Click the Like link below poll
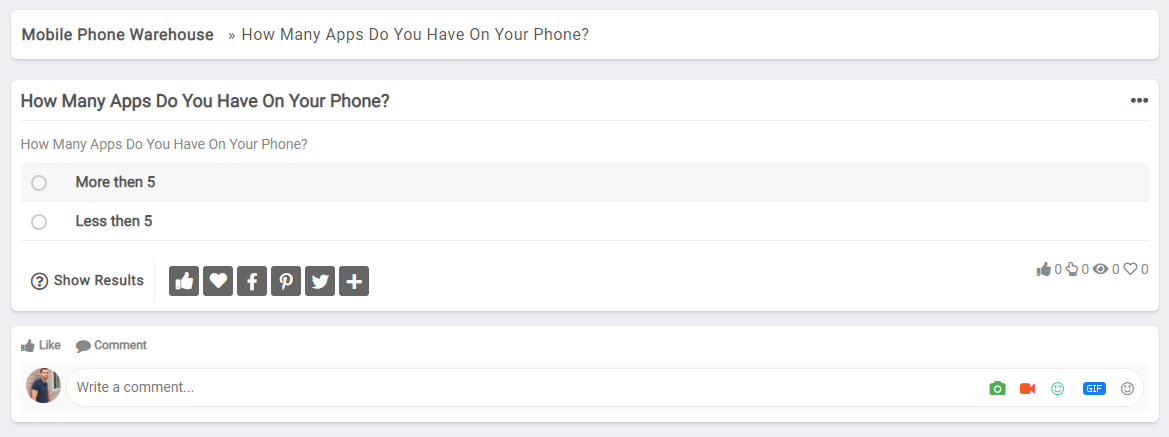The height and width of the screenshot is (437, 1169). pyautogui.click(x=41, y=345)
